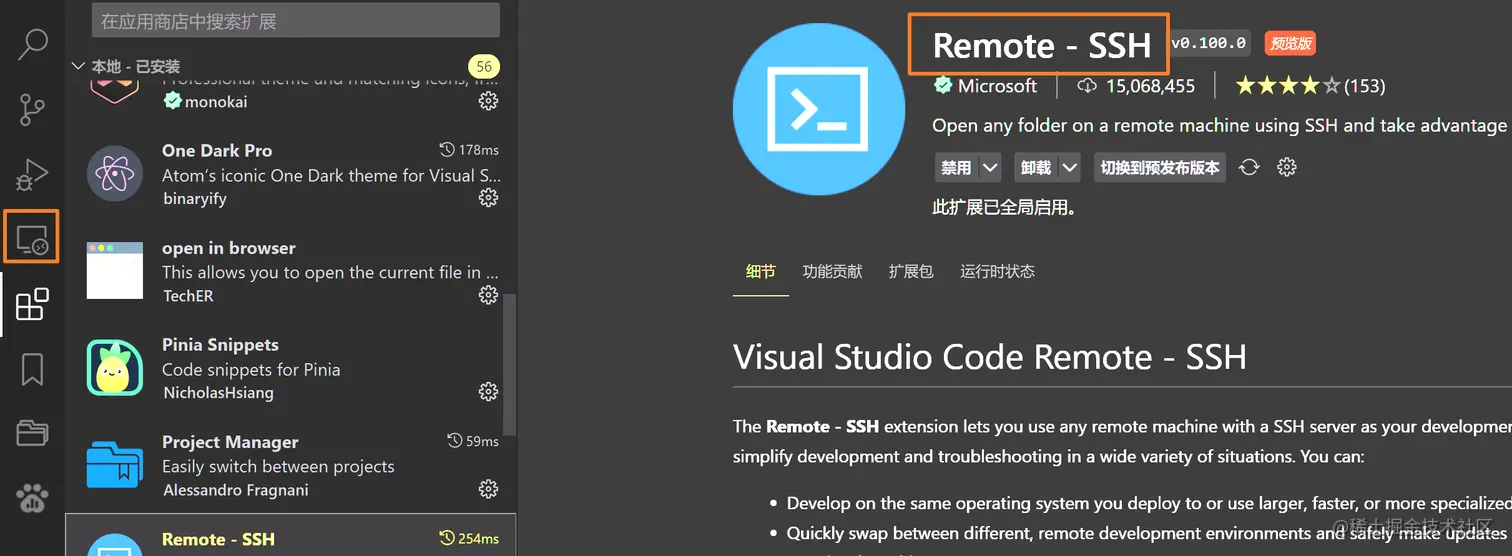The width and height of the screenshot is (1512, 556).
Task: Open the Source Control view
Action: [33, 109]
